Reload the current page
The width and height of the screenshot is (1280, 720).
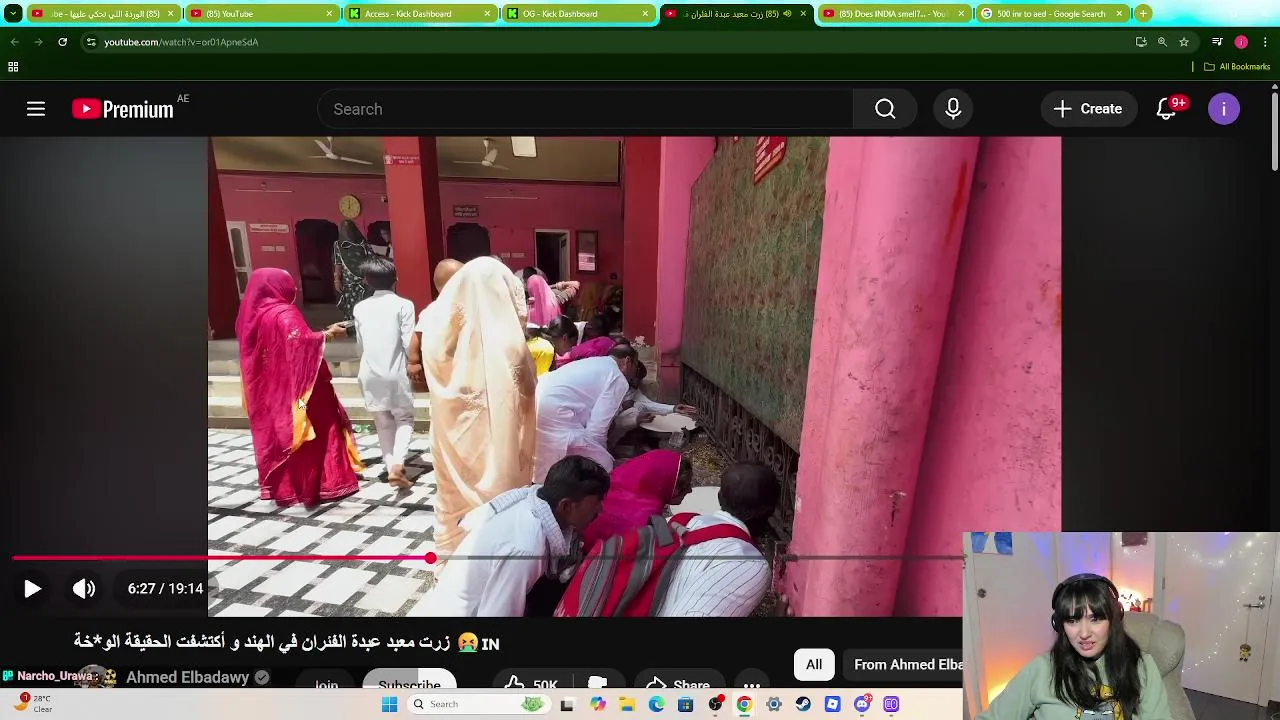[62, 42]
